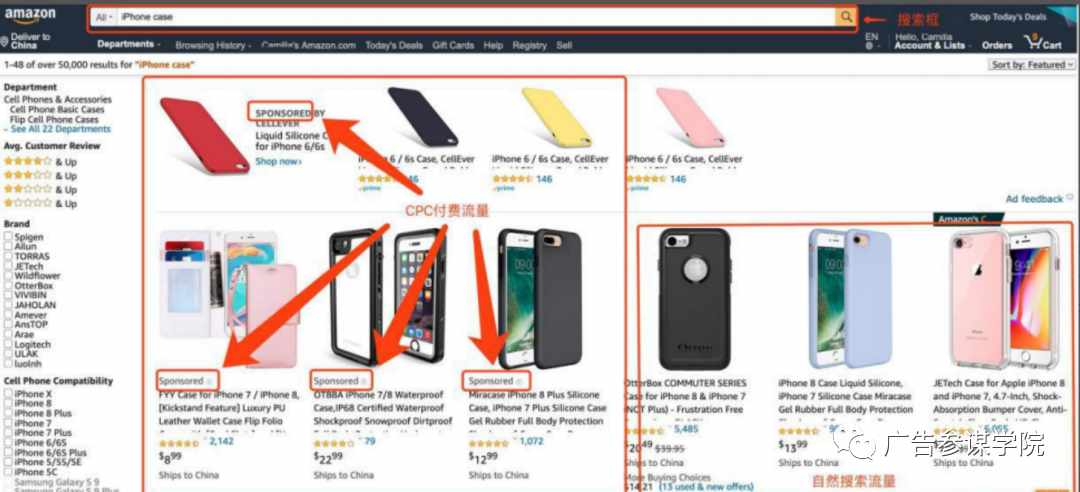Image resolution: width=1080 pixels, height=492 pixels.
Task: Open Today's Deals in navigation bar
Action: click(x=394, y=45)
